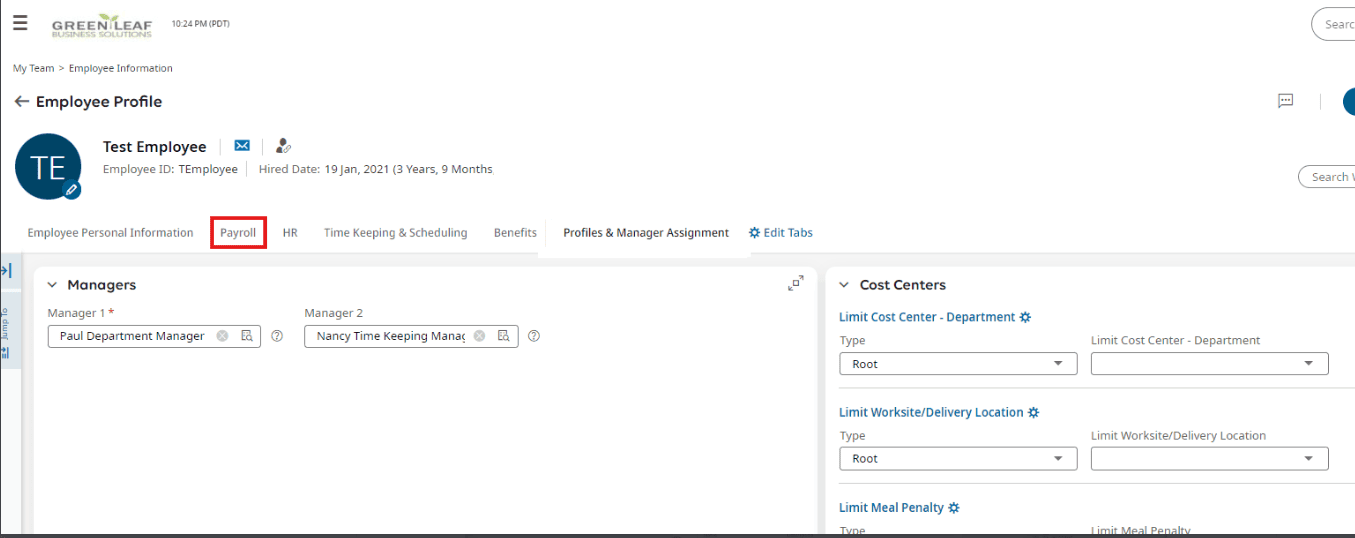Open the hamburger main menu
Viewport: 1355px width, 538px height.
pyautogui.click(x=20, y=24)
